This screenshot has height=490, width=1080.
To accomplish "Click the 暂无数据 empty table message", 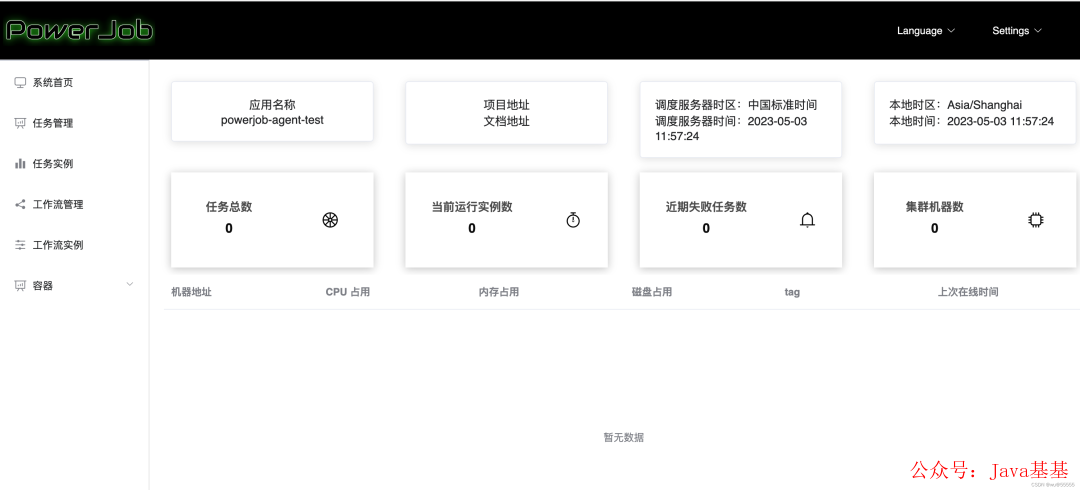I will [x=623, y=438].
